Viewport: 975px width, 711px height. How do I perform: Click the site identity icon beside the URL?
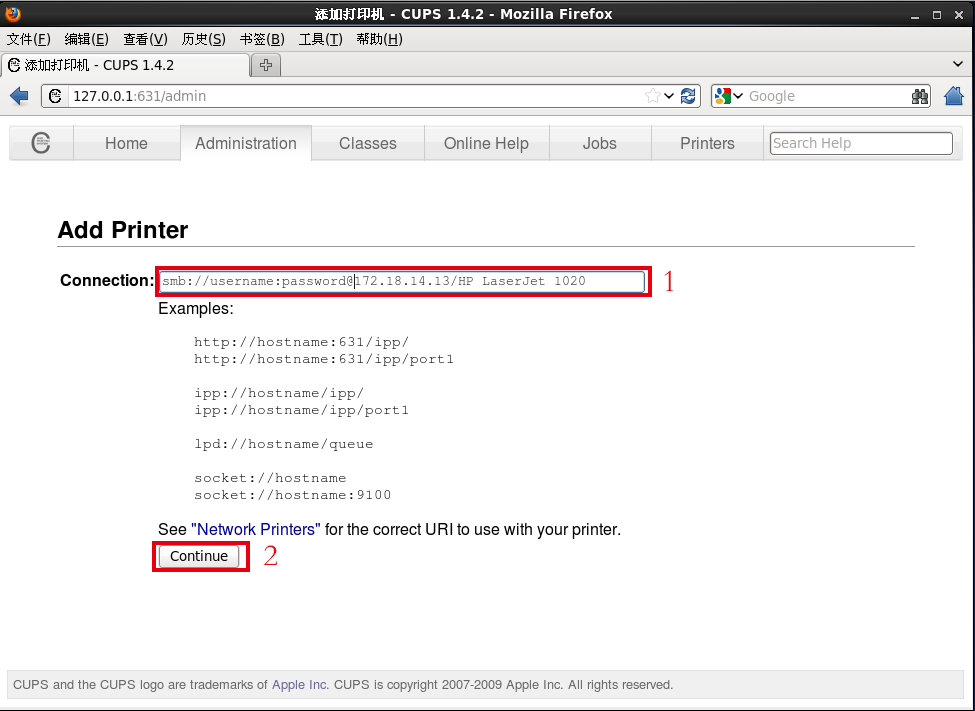click(x=55, y=96)
